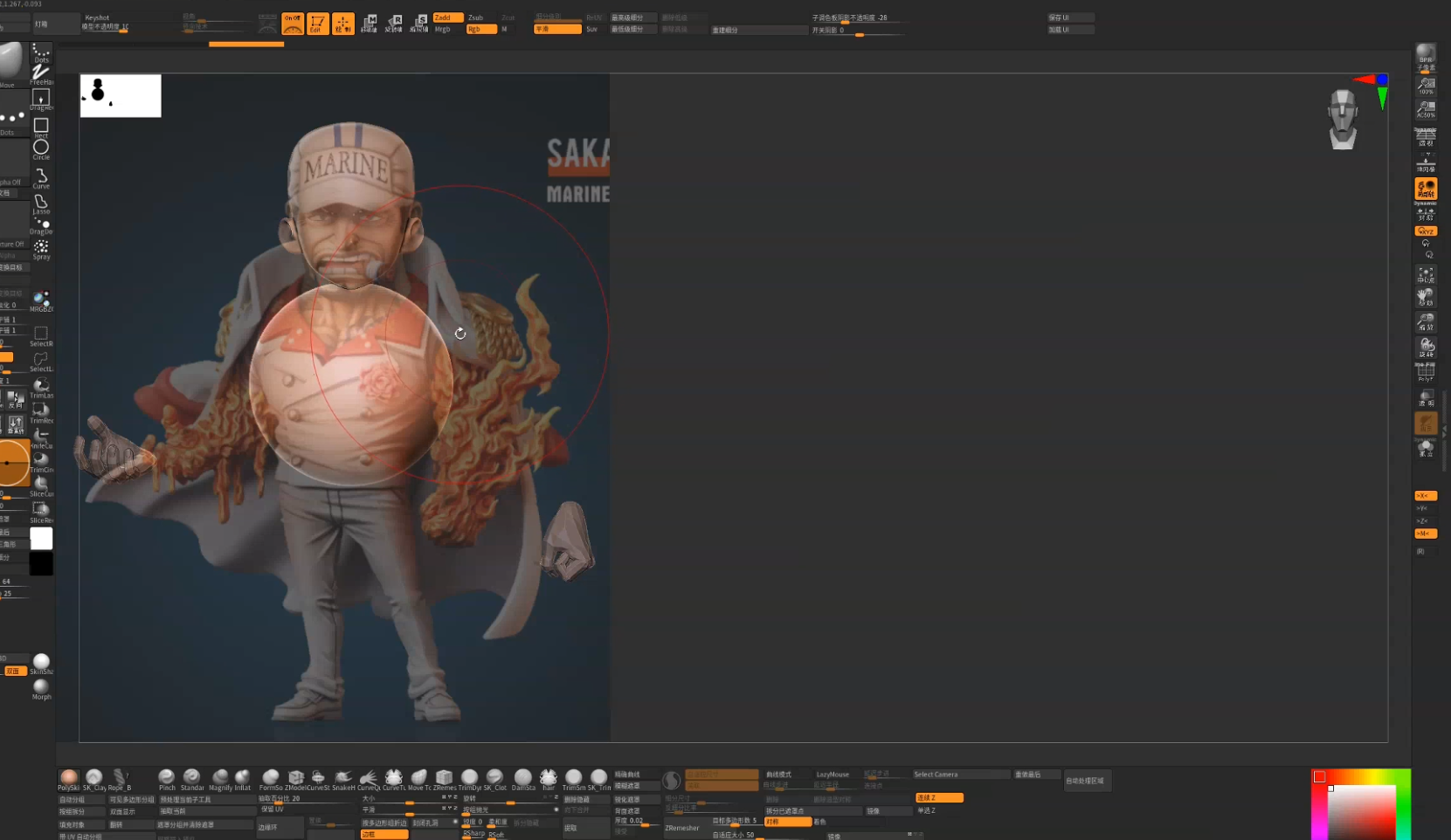
Task: Click the red current-color swatch
Action: click(x=1319, y=776)
